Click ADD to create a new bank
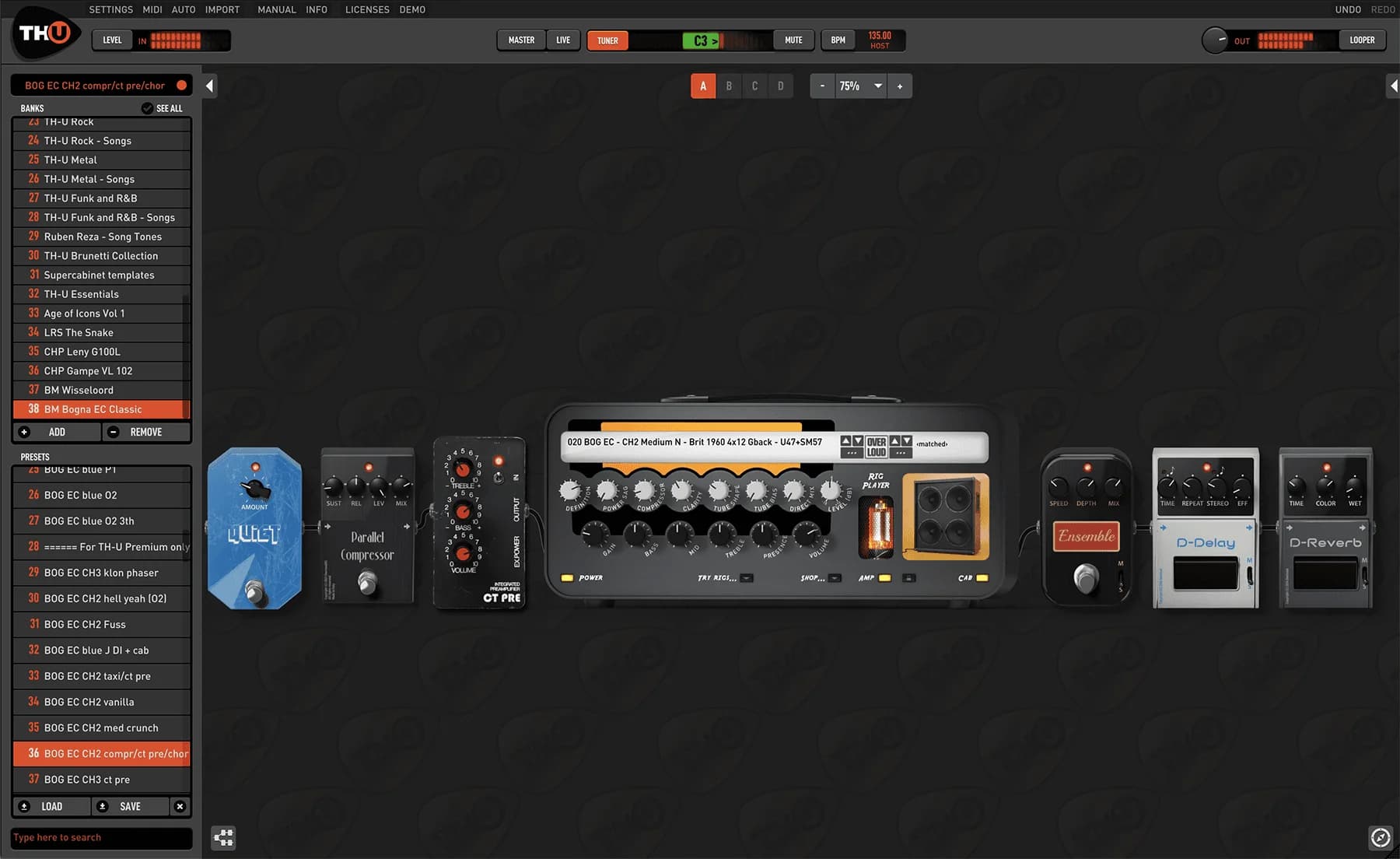 (56, 432)
